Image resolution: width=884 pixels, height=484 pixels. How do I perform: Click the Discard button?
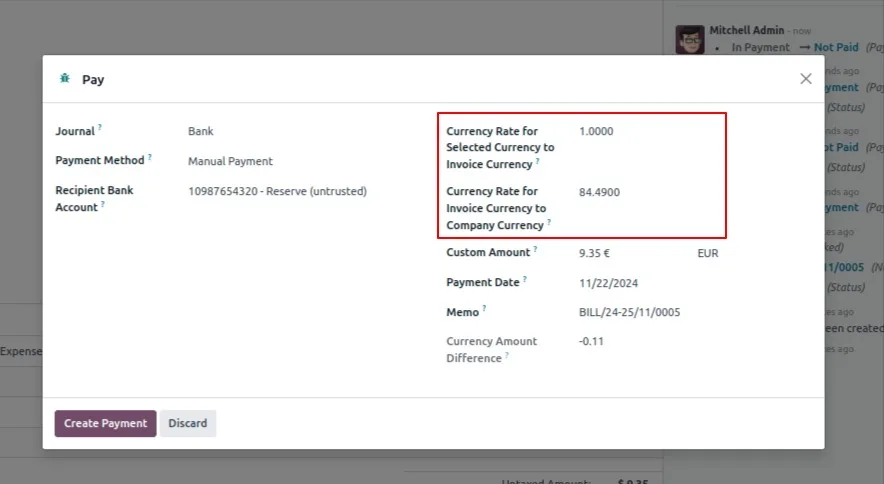coord(188,423)
